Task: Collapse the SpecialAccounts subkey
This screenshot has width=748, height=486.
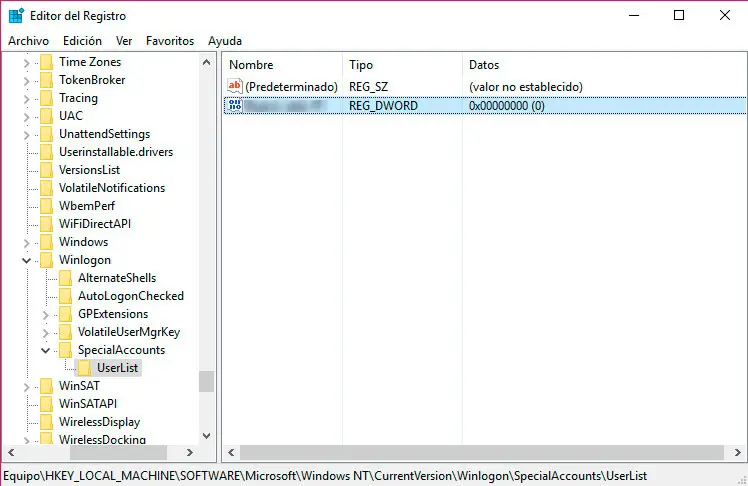Action: point(46,351)
